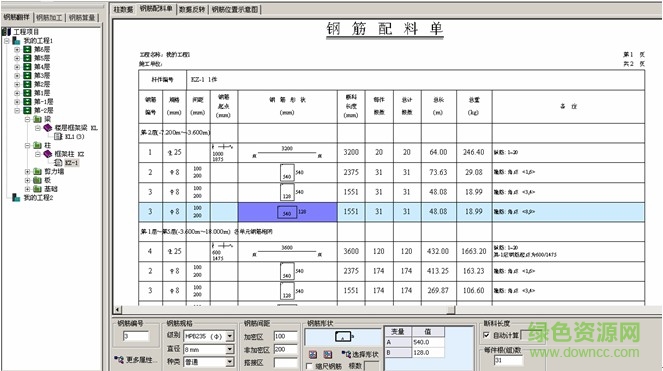The height and width of the screenshot is (371, 663).
Task: Expand the 第3层 tree node
Action: tap(17, 76)
